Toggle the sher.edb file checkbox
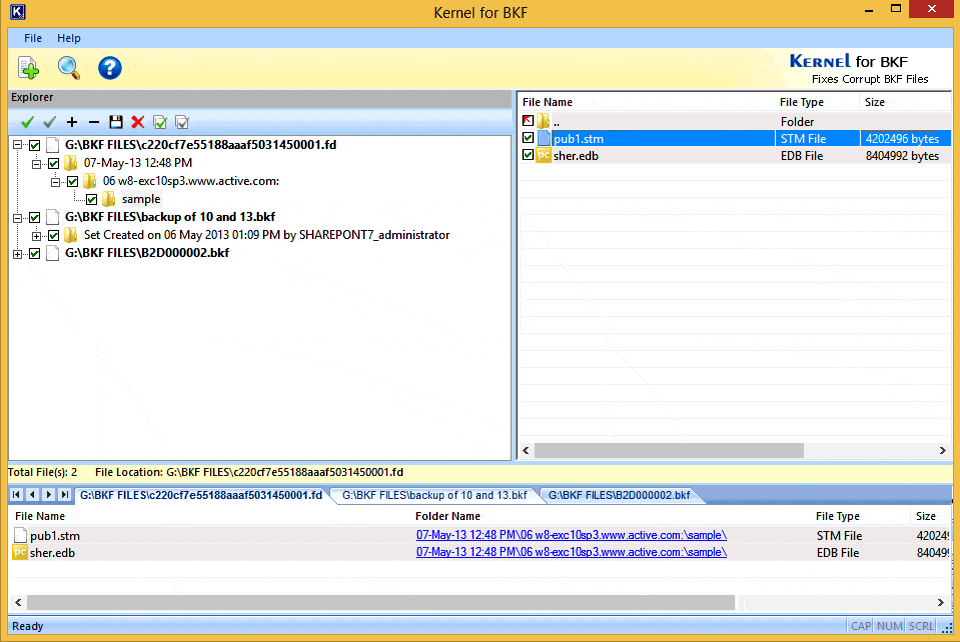 tap(528, 156)
